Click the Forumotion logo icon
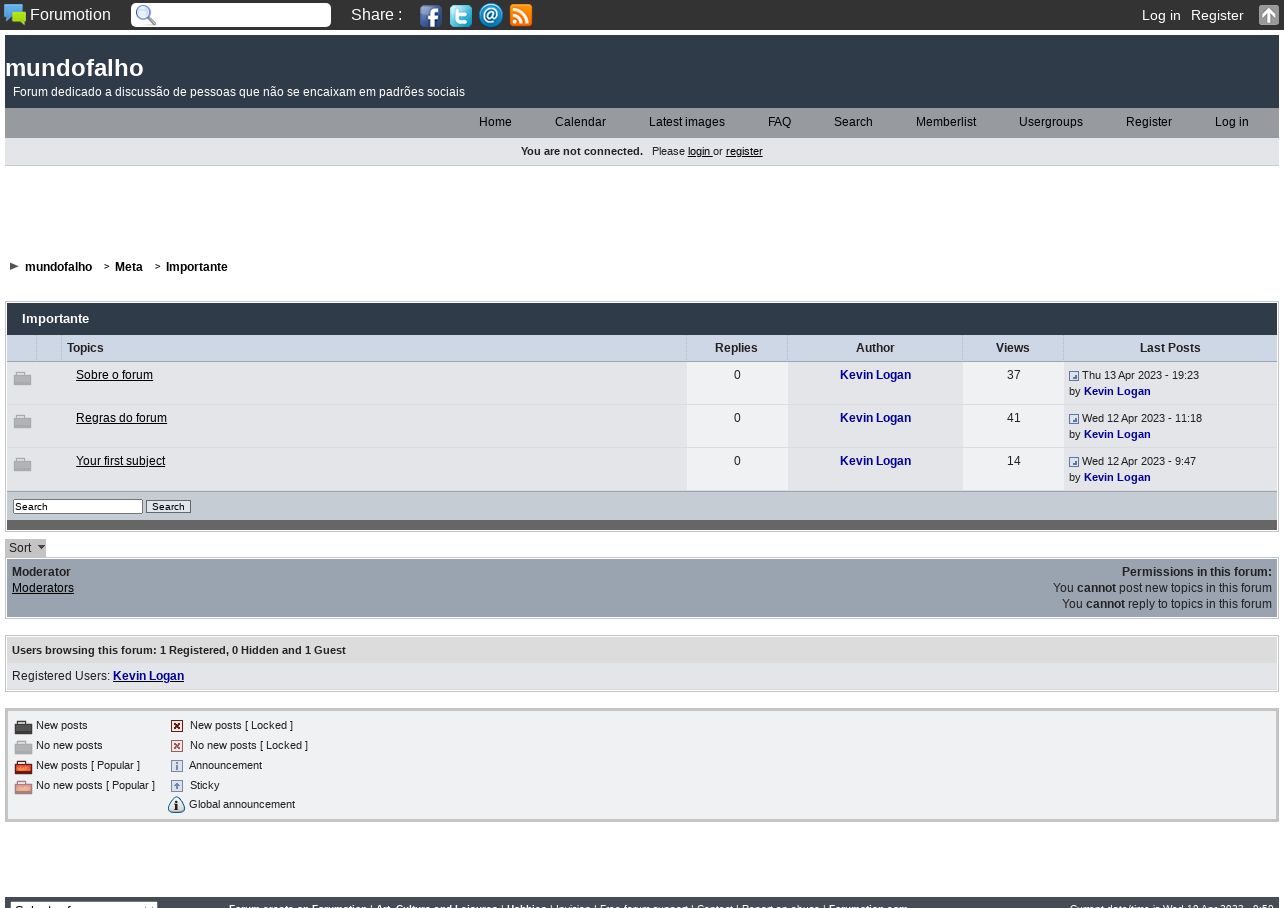The image size is (1284, 908). pos(15,14)
